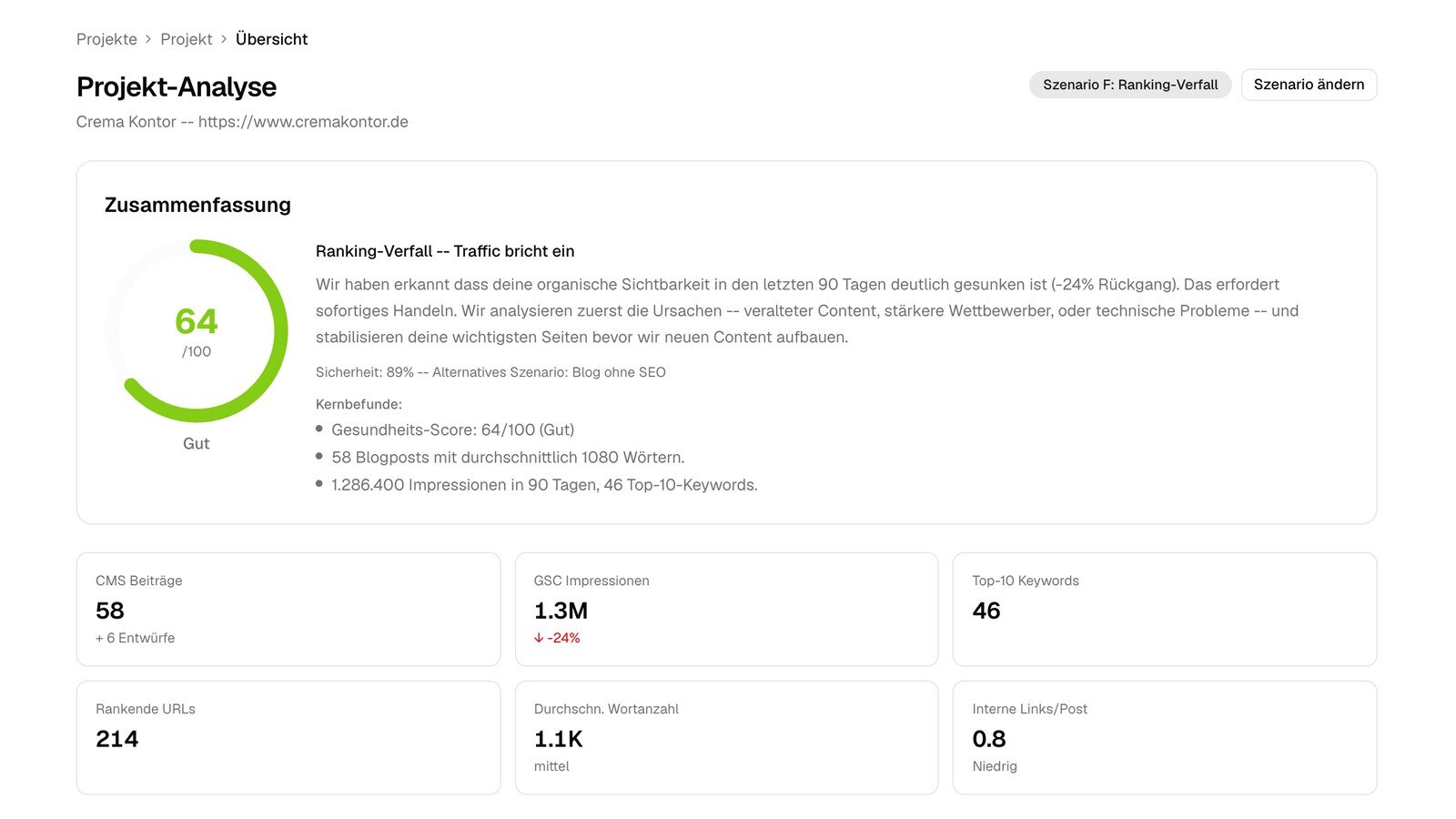1456x819 pixels.
Task: Click the Interne Links/Post value 0.8
Action: 989,739
